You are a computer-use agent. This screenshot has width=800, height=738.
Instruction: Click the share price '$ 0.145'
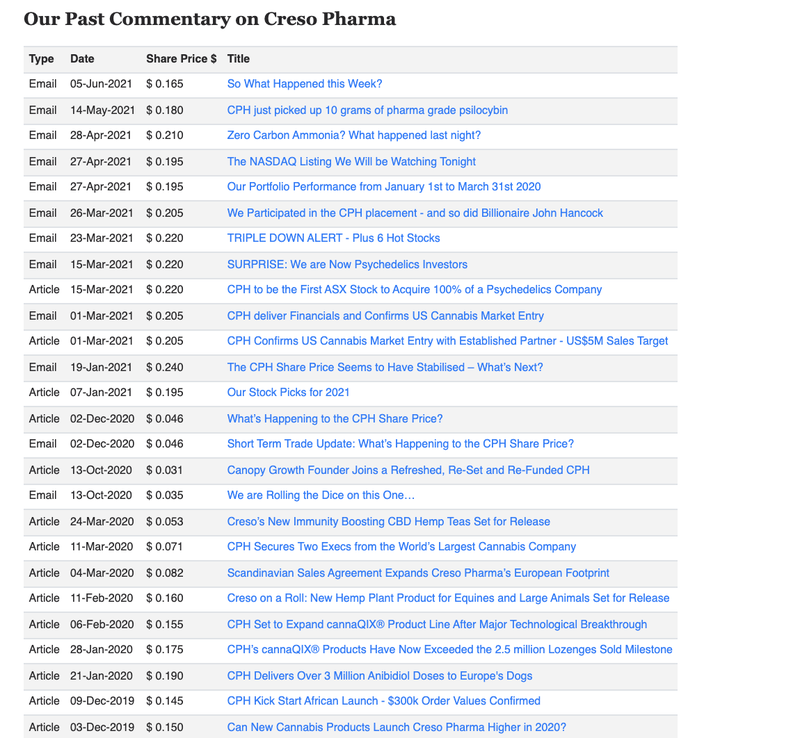click(164, 702)
